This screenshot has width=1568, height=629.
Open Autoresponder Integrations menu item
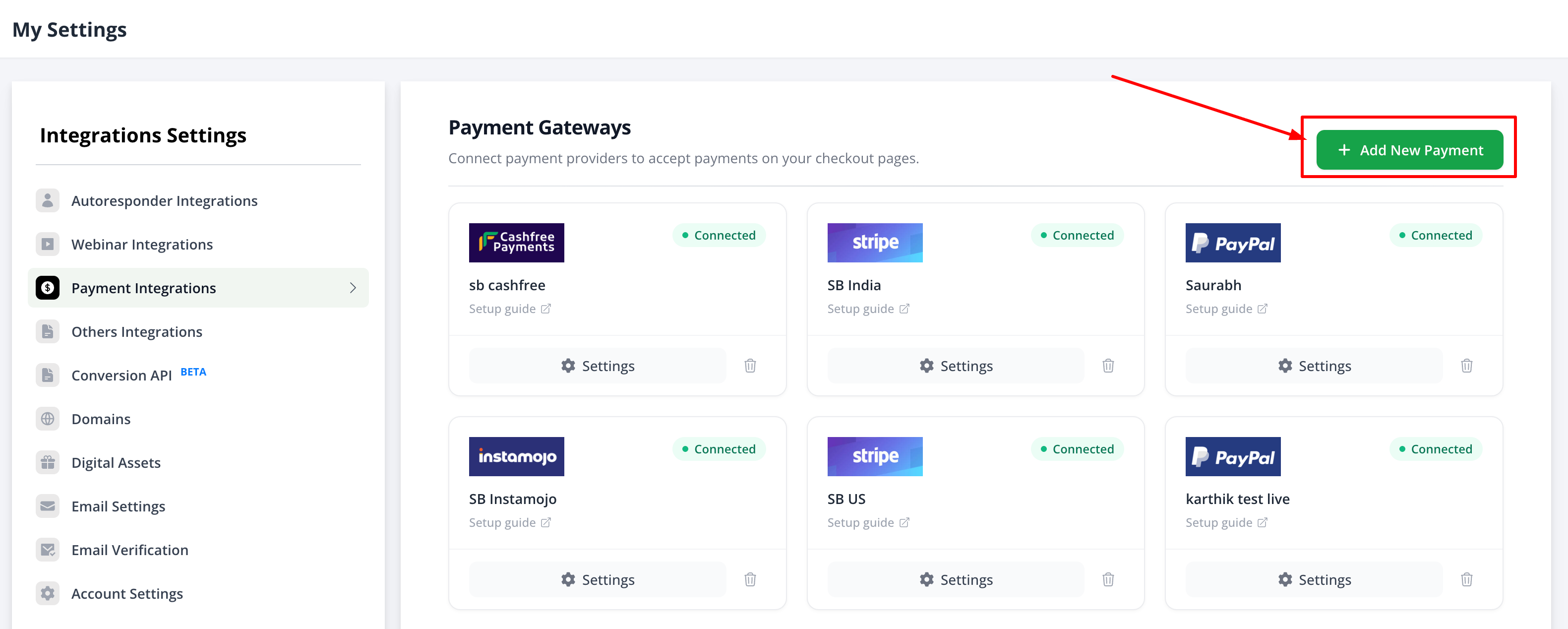click(164, 200)
